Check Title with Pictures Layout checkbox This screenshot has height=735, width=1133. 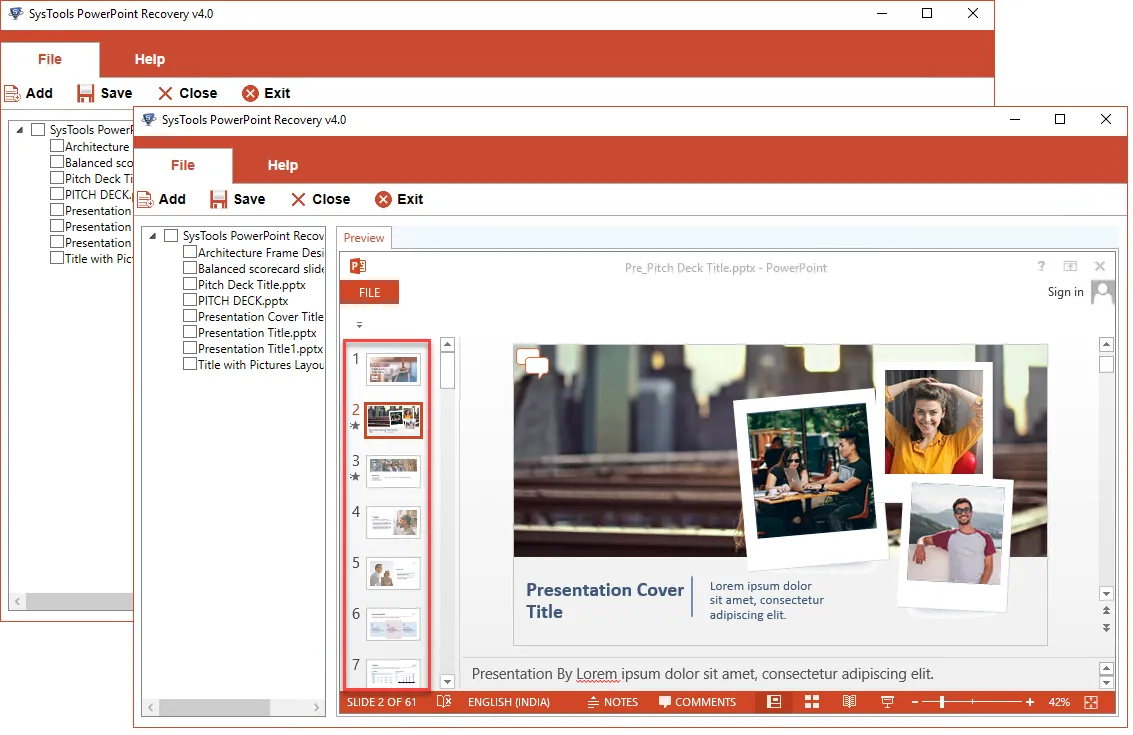[190, 364]
